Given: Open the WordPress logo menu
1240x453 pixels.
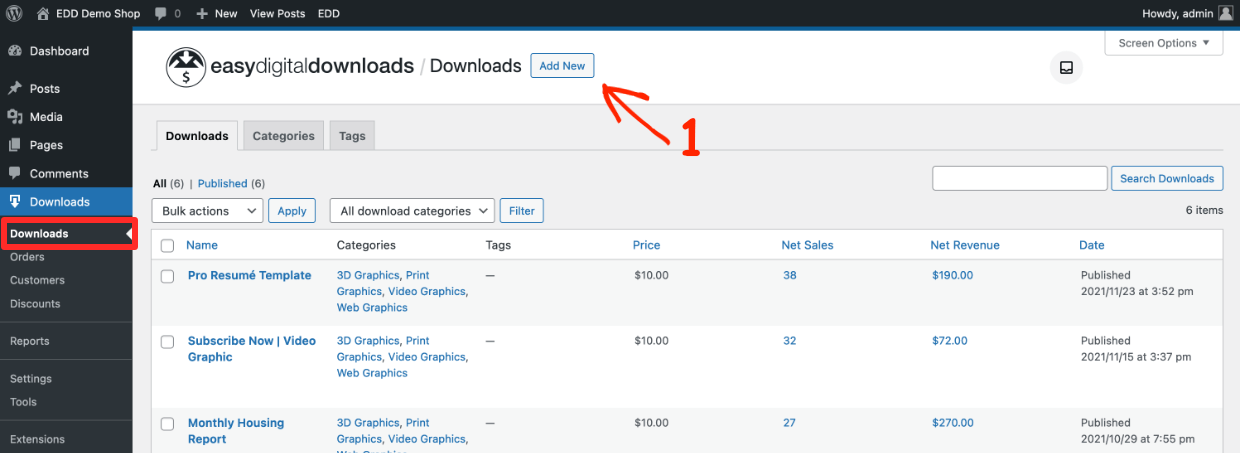Looking at the screenshot, I should coord(15,14).
